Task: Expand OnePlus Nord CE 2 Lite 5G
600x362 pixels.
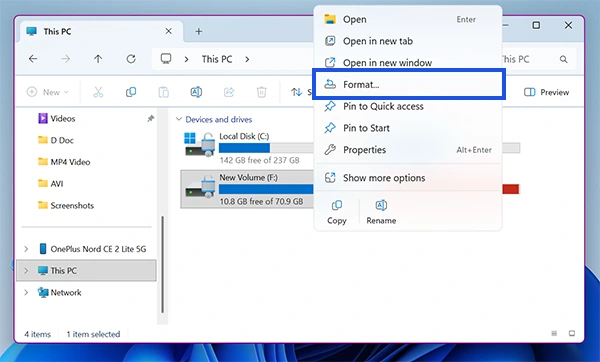Action: pos(26,249)
